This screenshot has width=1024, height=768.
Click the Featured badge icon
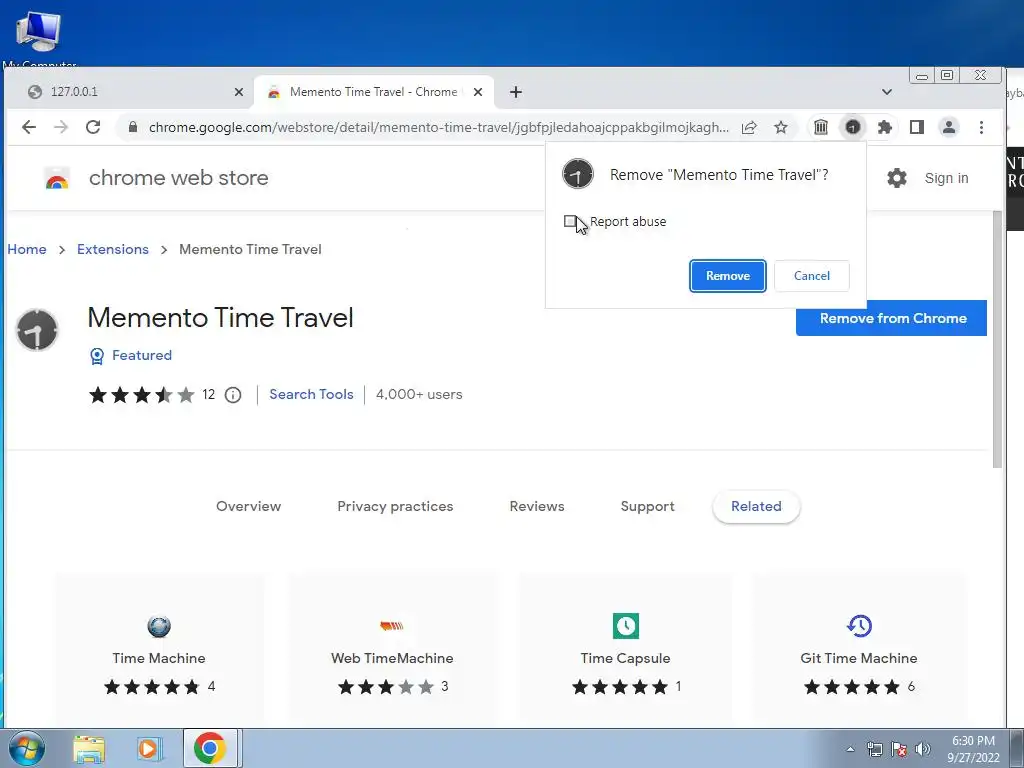97,356
